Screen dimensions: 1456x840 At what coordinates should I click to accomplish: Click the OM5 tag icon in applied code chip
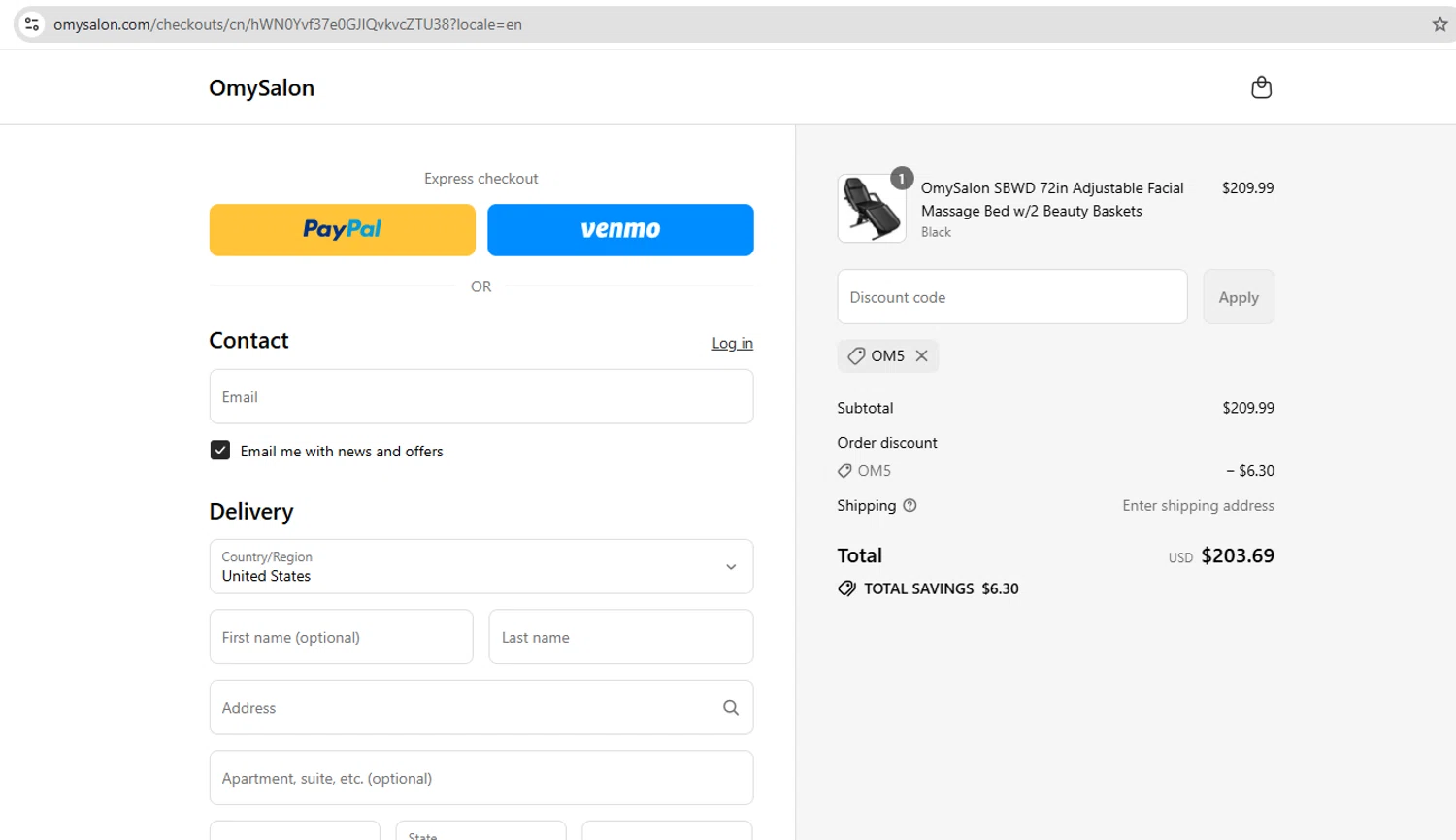coord(856,355)
